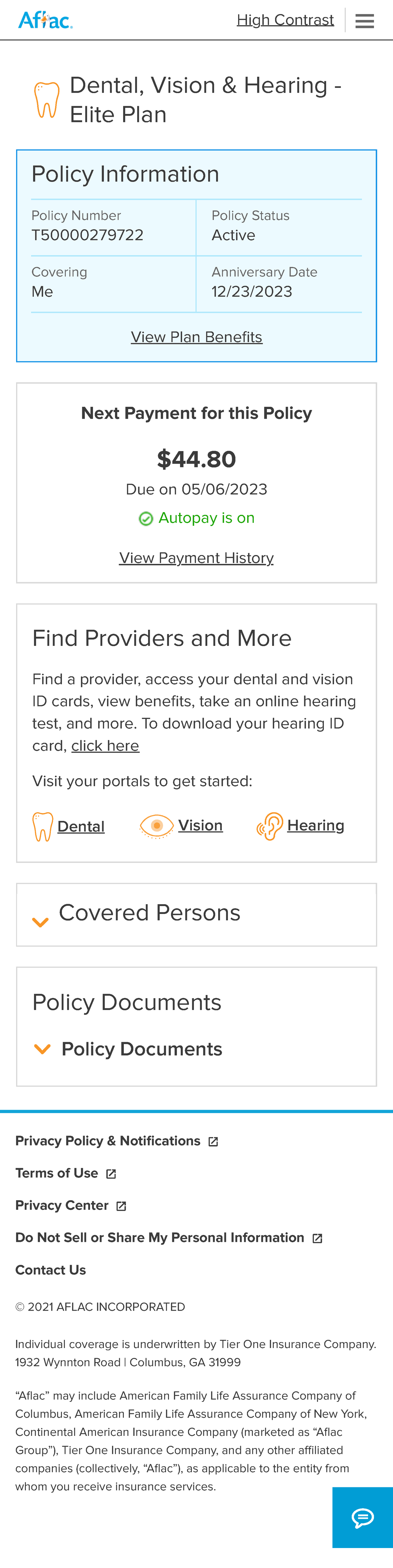Open the chat bubble in the corner
The width and height of the screenshot is (393, 1568).
click(363, 1518)
